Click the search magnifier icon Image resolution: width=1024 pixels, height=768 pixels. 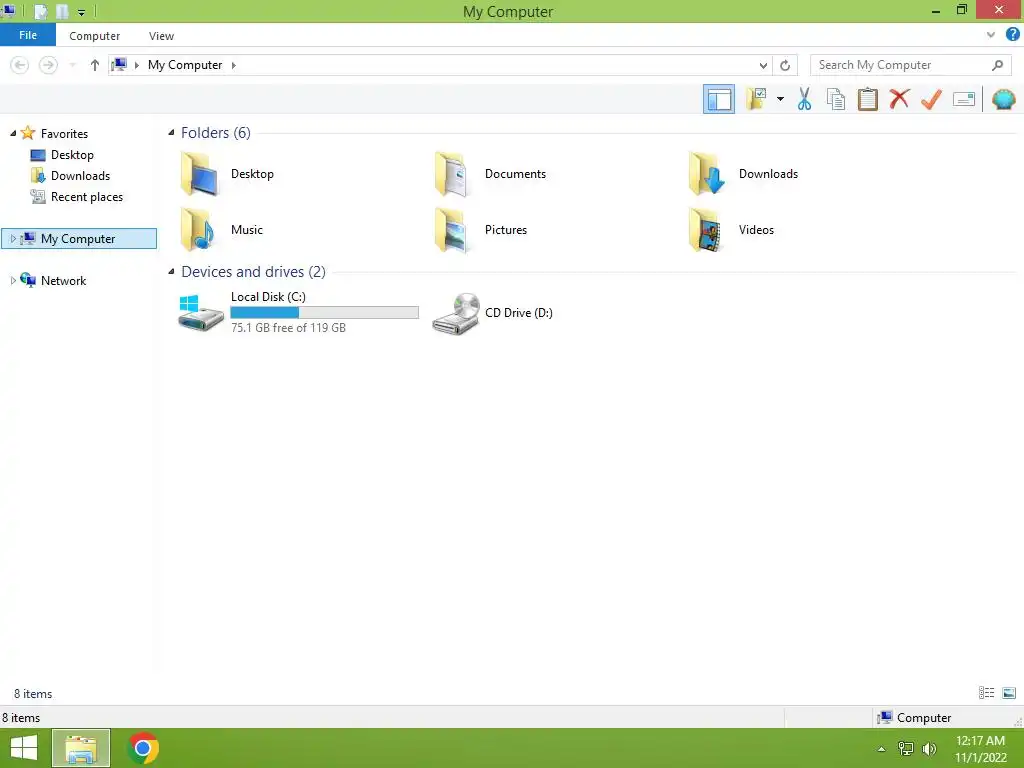pos(997,65)
